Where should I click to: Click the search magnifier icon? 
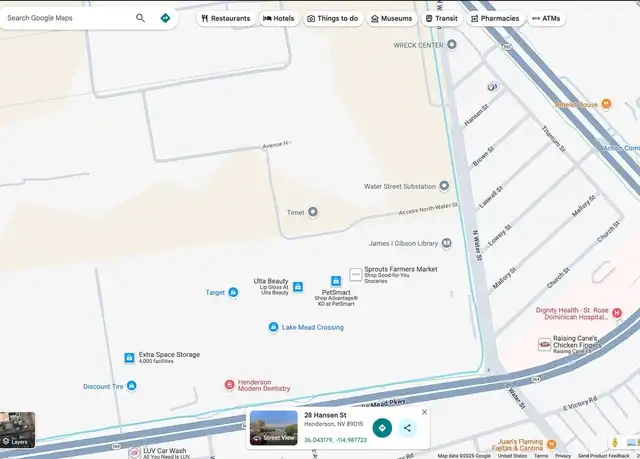click(x=140, y=18)
